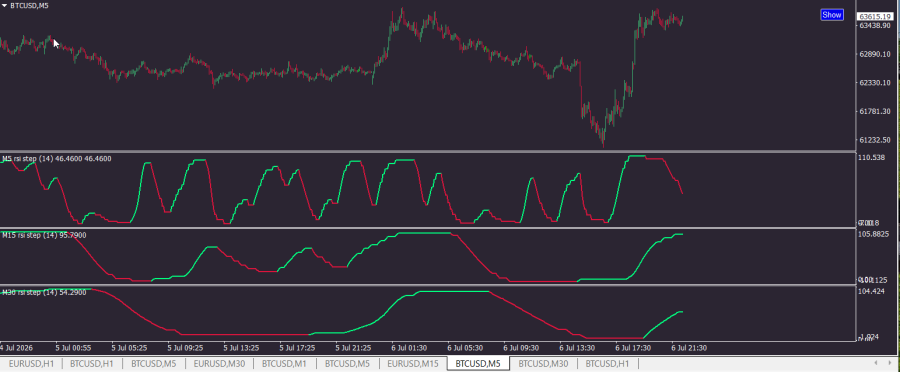Click the 6 Jul 21:30 time label

click(x=689, y=348)
